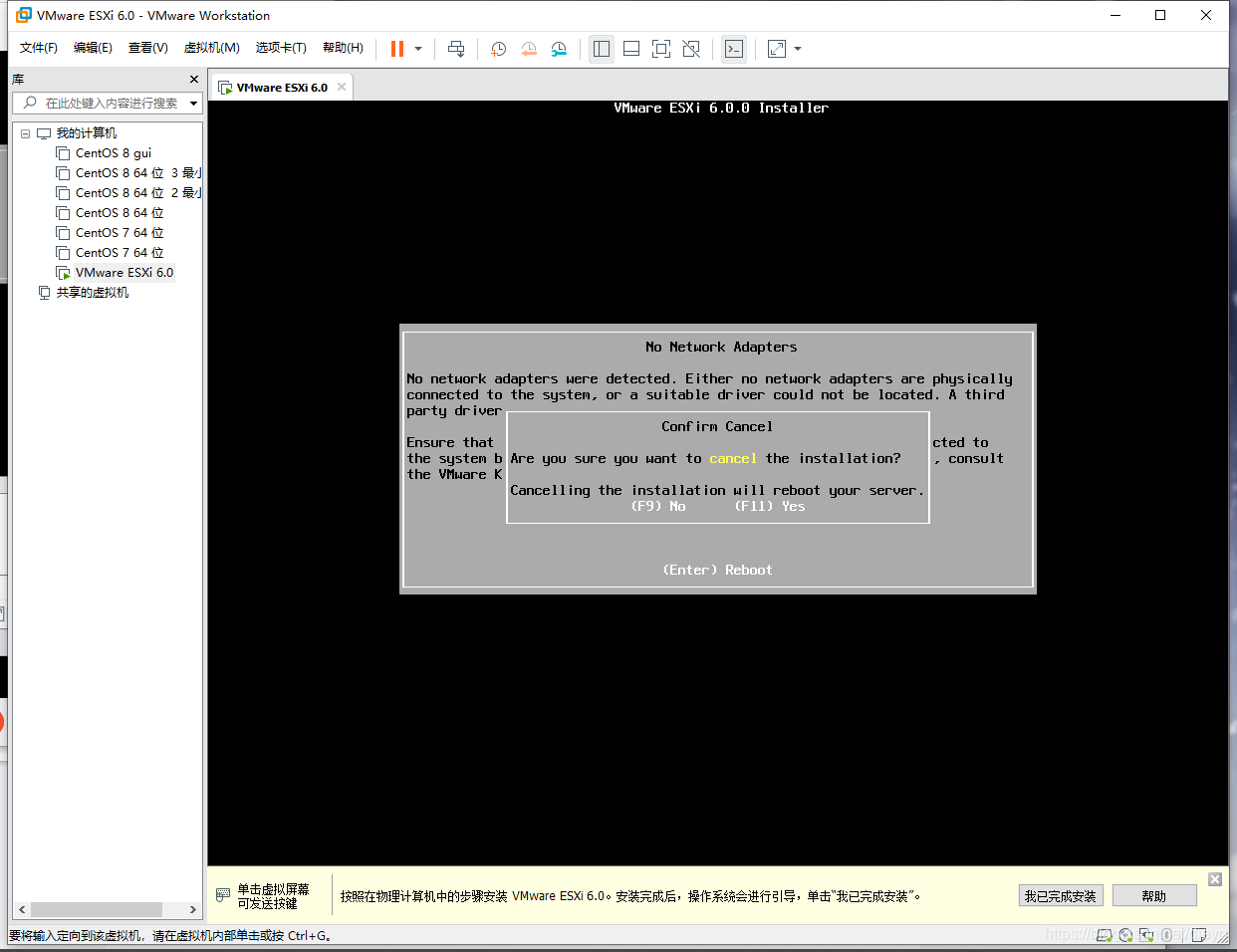Click the library horizontal scrollbar thumb

(x=96, y=909)
